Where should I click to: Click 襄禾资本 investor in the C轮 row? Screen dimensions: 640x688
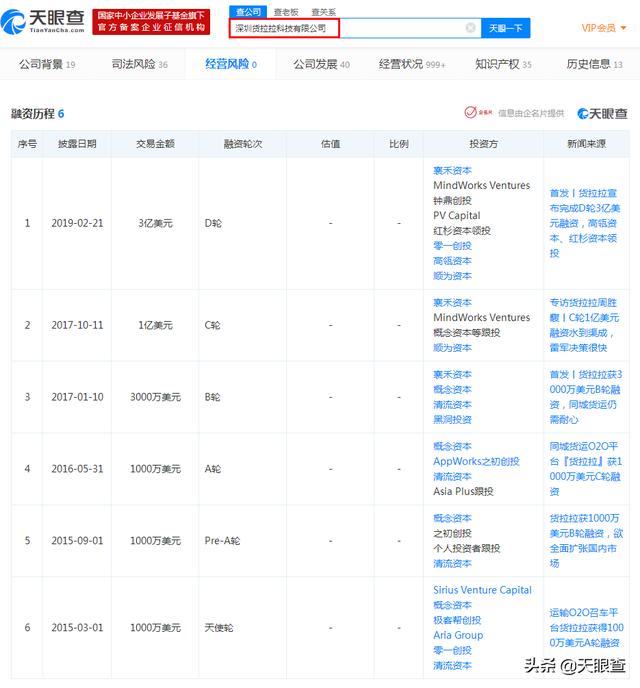pos(452,302)
